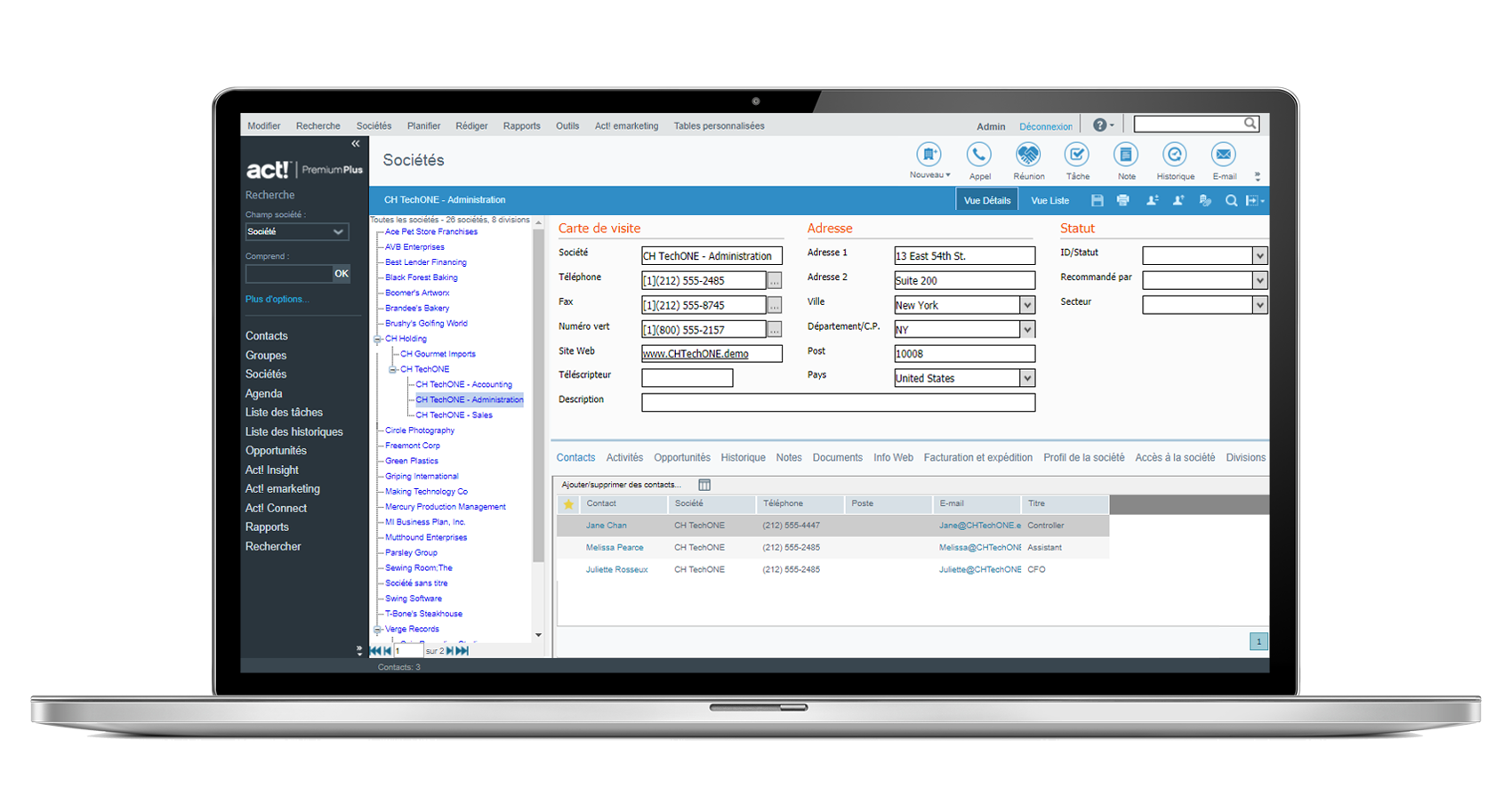The width and height of the screenshot is (1512, 804).
Task: Click the Appel phone icon
Action: click(x=979, y=156)
